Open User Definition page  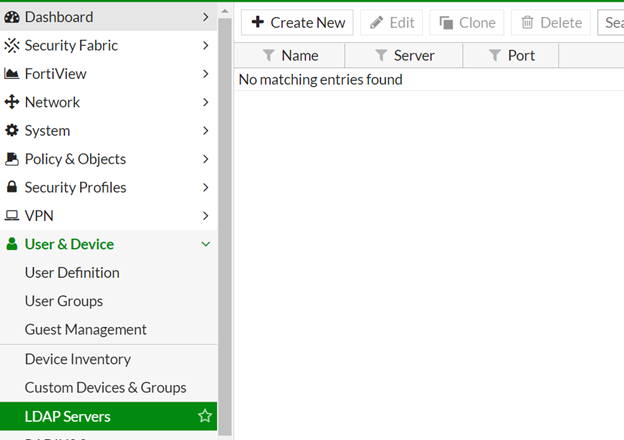[x=72, y=273]
